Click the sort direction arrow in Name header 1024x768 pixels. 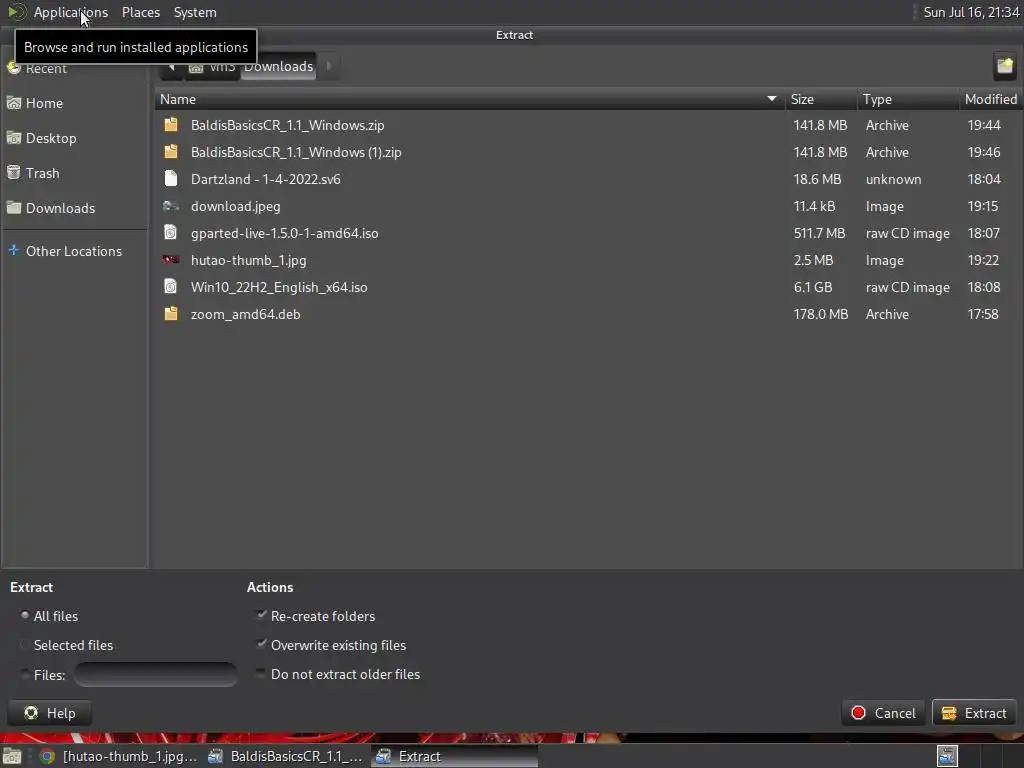(771, 99)
